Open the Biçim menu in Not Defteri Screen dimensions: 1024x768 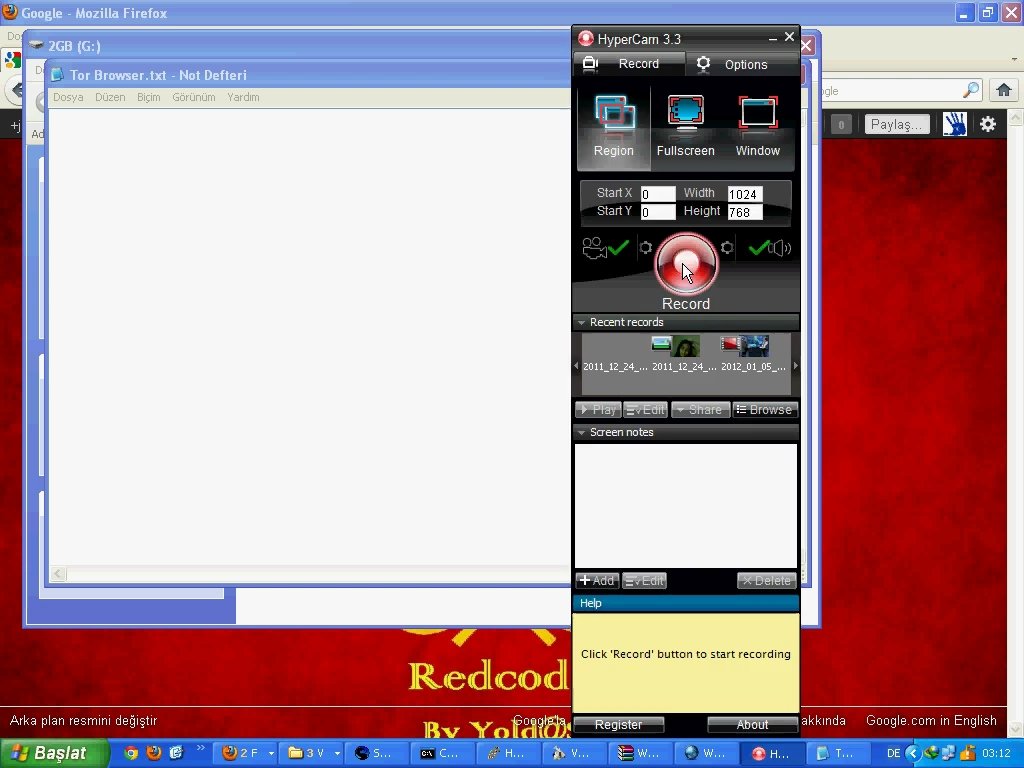pyautogui.click(x=148, y=97)
